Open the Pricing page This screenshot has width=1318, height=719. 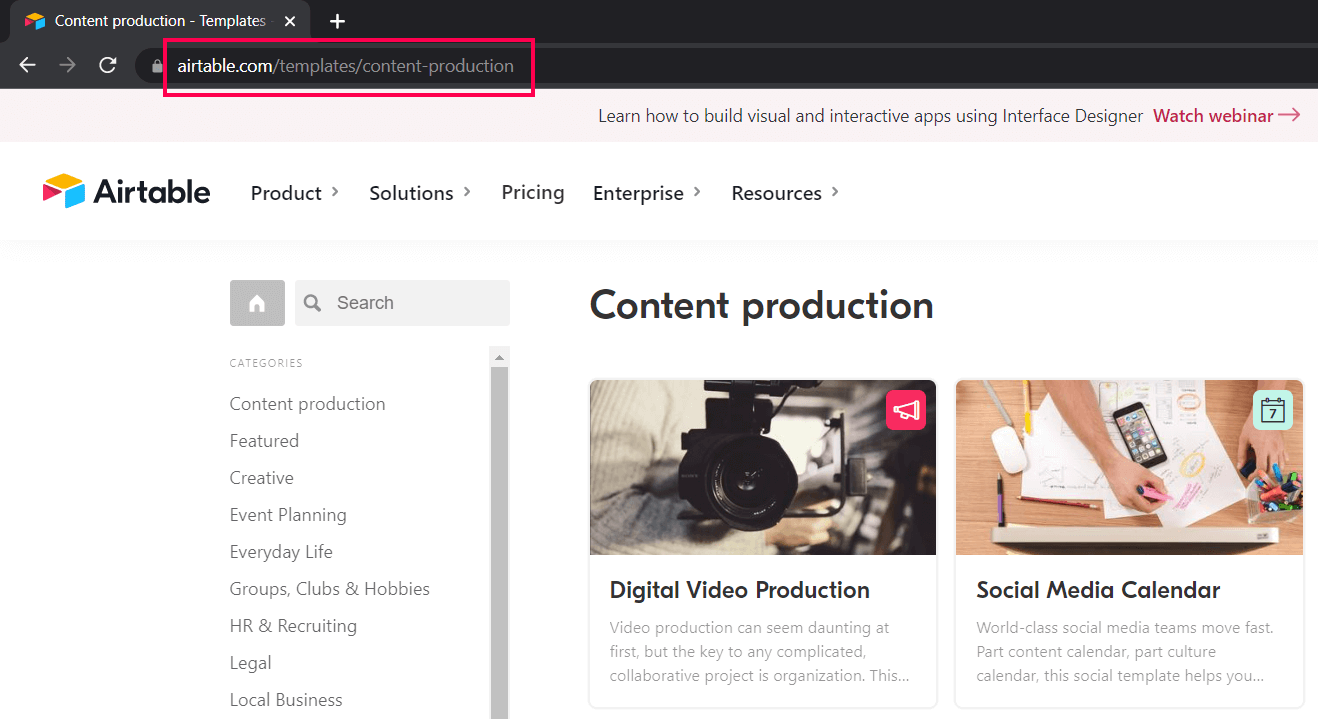coord(532,192)
